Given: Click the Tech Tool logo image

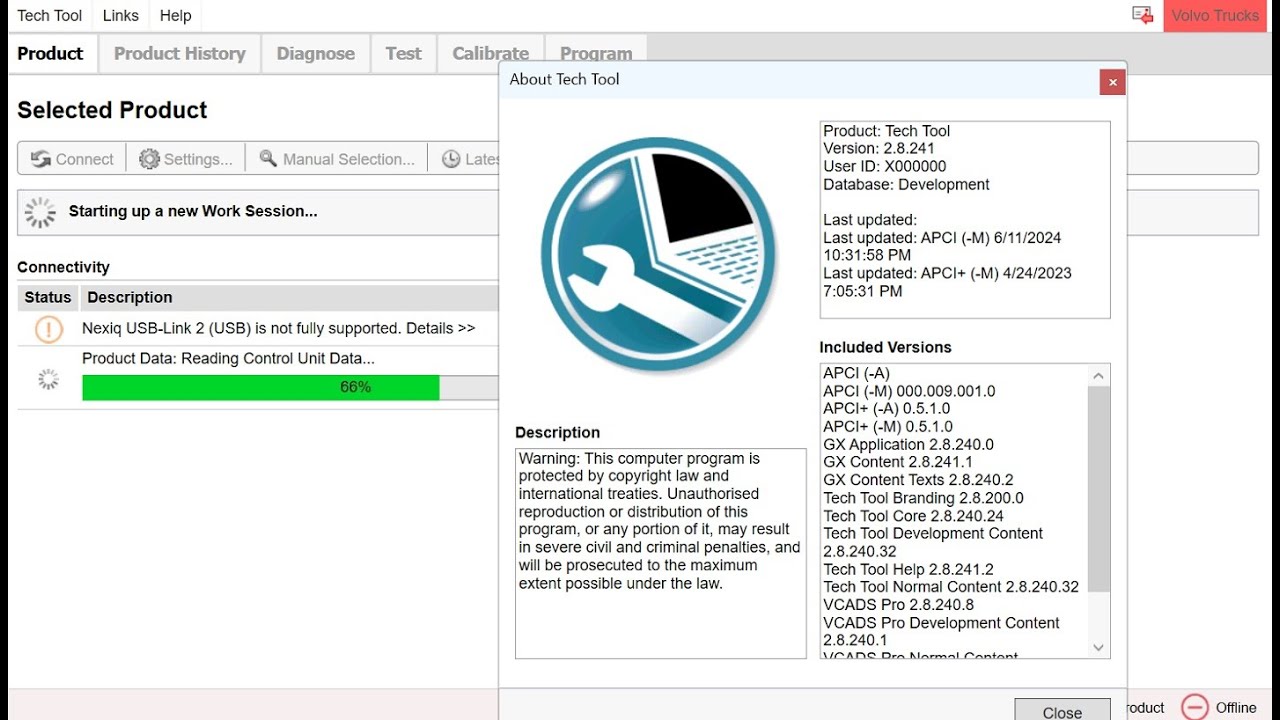Looking at the screenshot, I should 658,255.
